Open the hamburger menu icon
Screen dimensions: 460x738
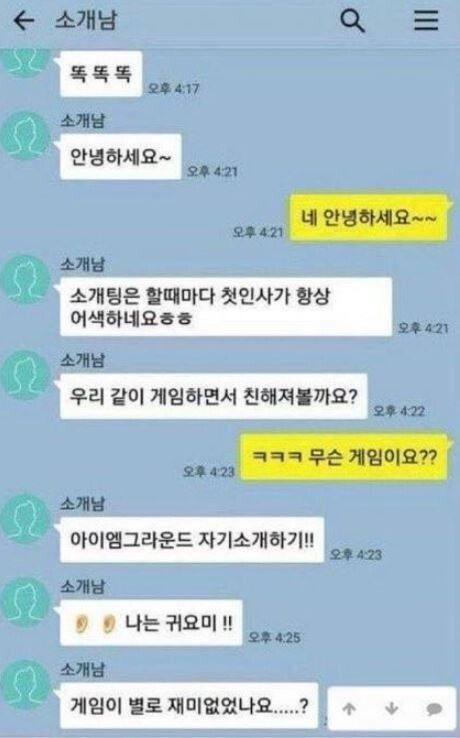coord(426,21)
